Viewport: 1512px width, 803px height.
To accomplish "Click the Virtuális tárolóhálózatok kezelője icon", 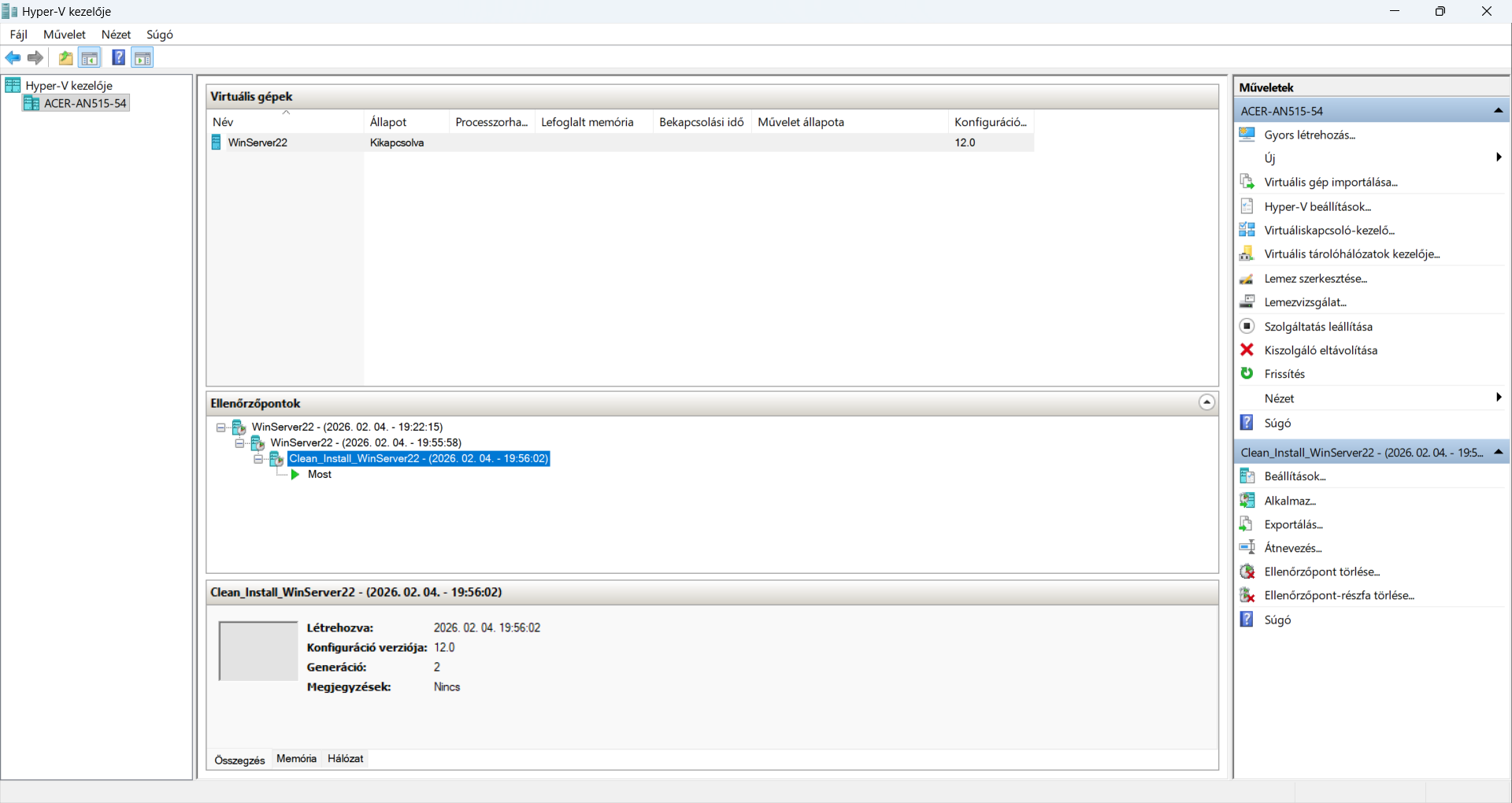I will point(1247,253).
